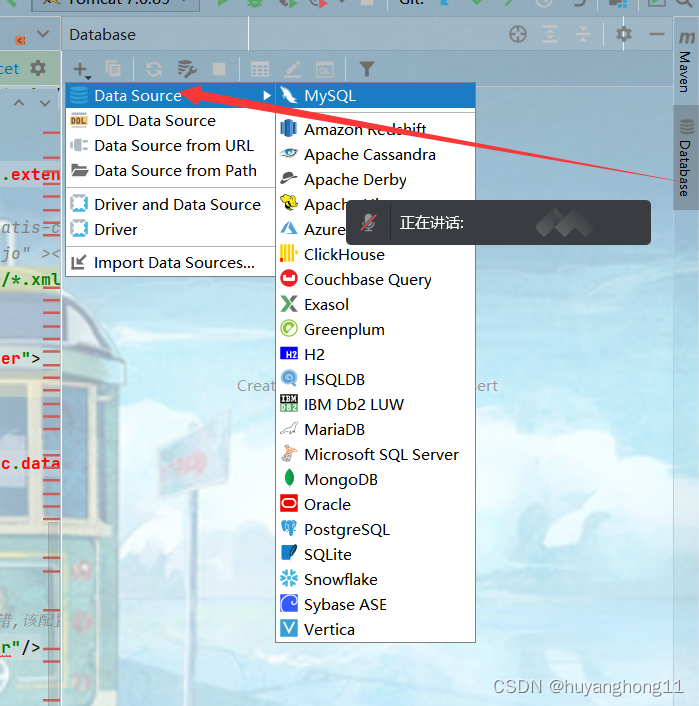Choose Data Source from Path
Viewport: 699px width, 706px height.
tap(170, 171)
